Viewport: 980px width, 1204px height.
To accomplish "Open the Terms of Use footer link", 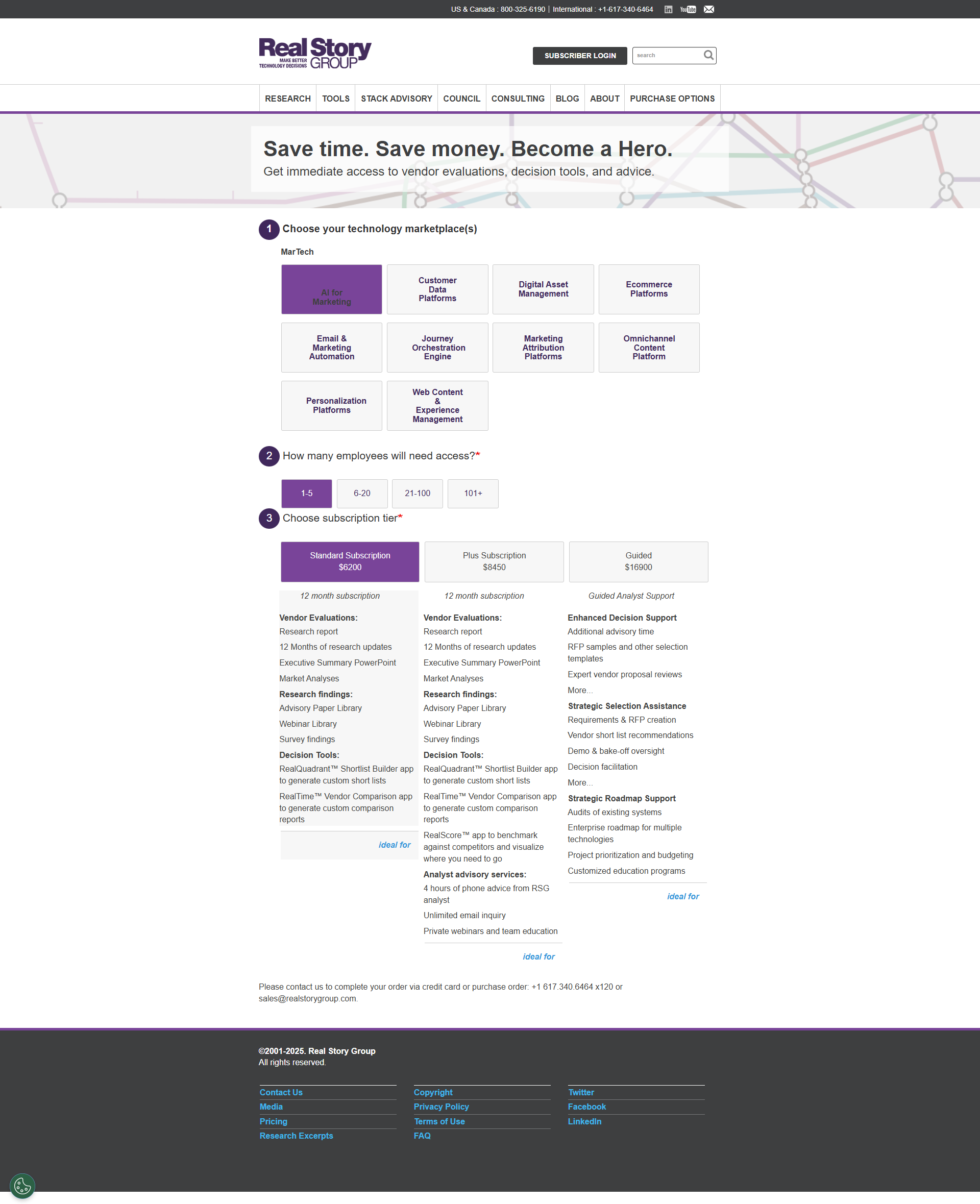I will click(x=439, y=1122).
